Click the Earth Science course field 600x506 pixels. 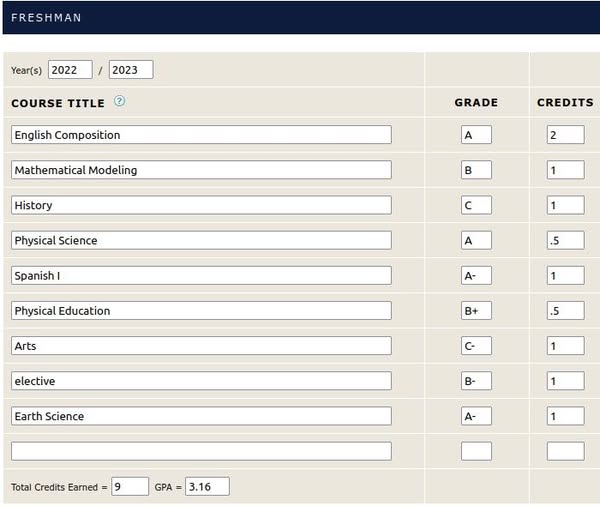[201, 416]
